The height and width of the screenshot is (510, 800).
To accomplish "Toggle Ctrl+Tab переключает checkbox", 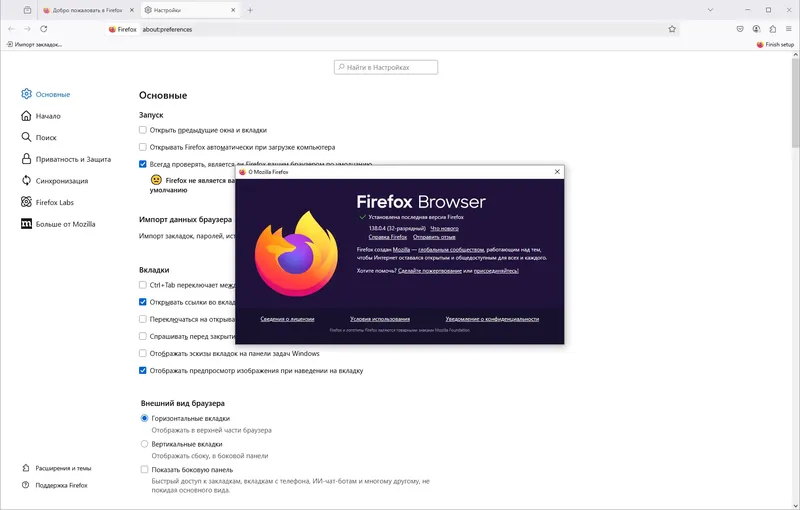I will pos(143,285).
